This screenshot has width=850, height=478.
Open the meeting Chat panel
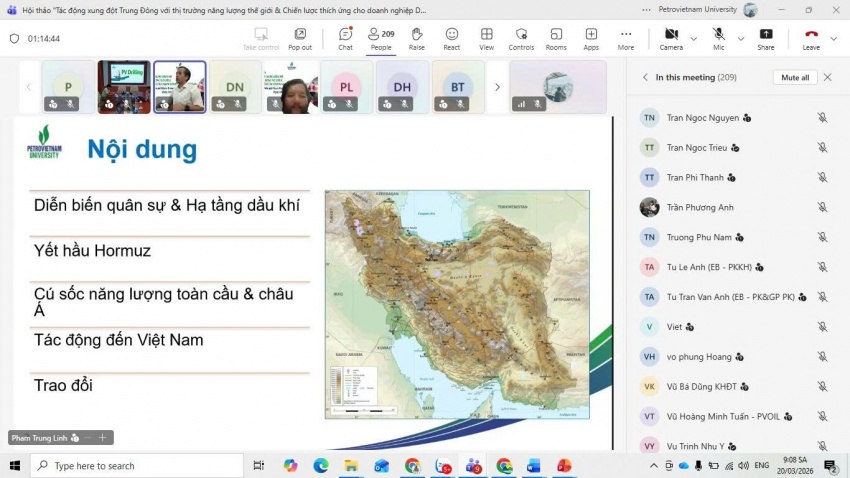345,38
